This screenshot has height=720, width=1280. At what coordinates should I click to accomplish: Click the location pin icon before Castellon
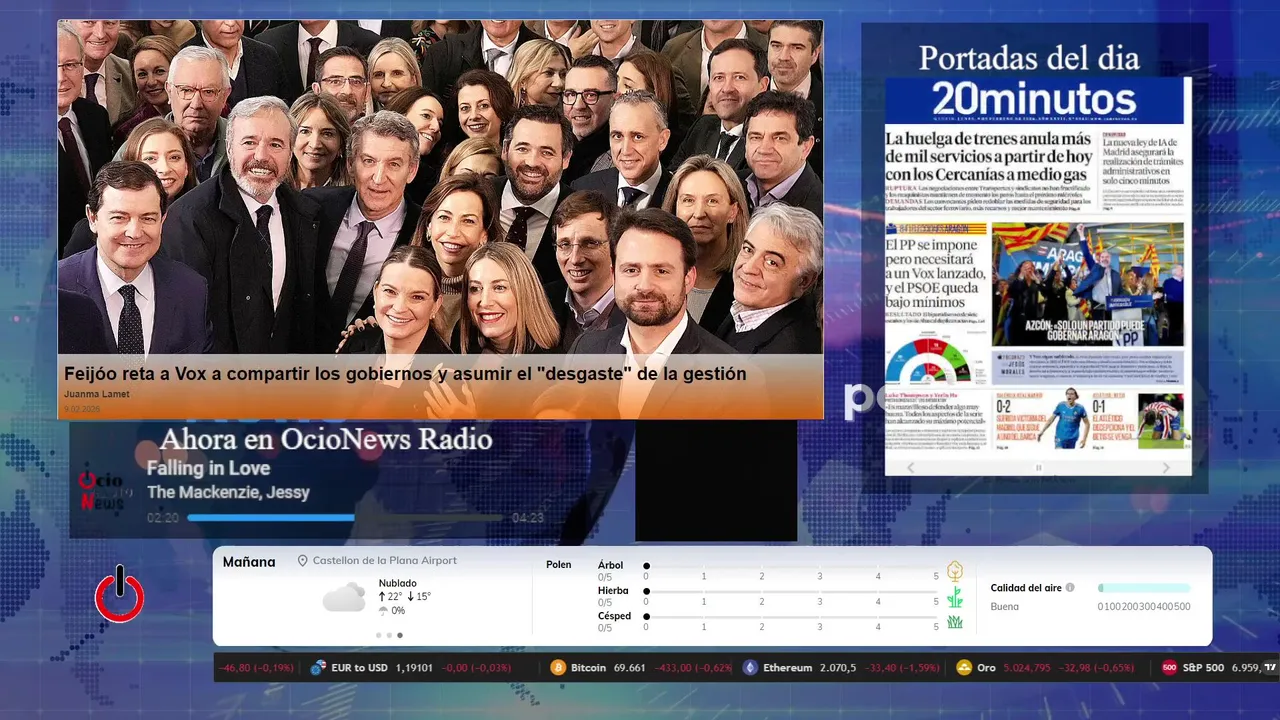click(x=303, y=562)
